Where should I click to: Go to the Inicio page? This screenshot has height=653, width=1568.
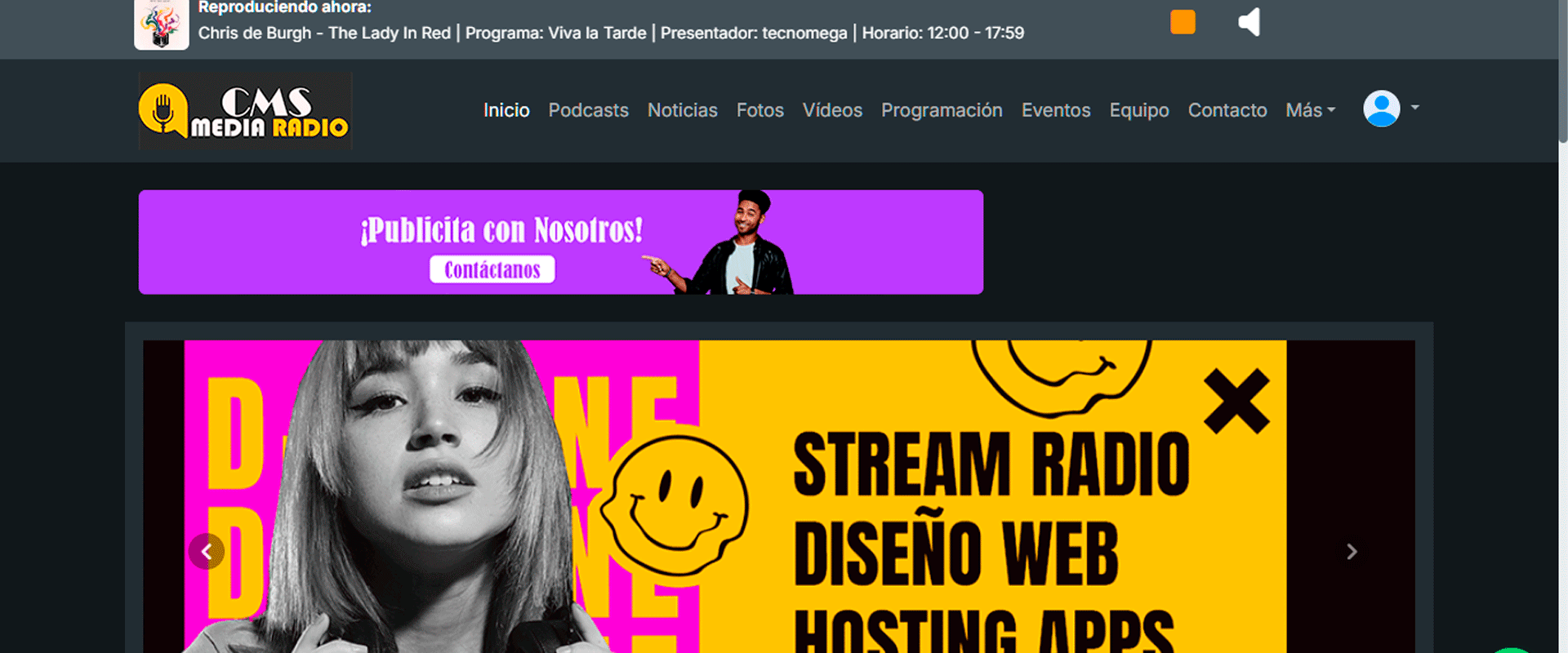click(x=506, y=110)
